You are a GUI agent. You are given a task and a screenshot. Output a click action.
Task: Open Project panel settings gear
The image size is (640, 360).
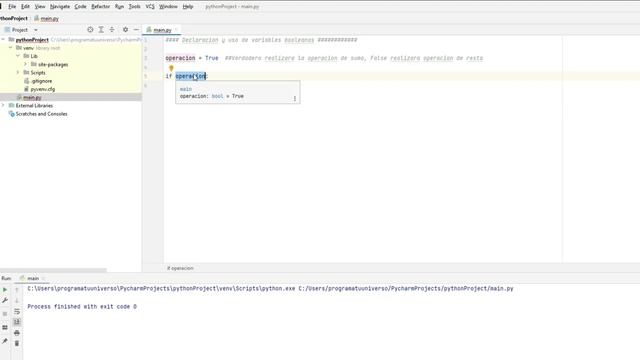click(x=125, y=30)
